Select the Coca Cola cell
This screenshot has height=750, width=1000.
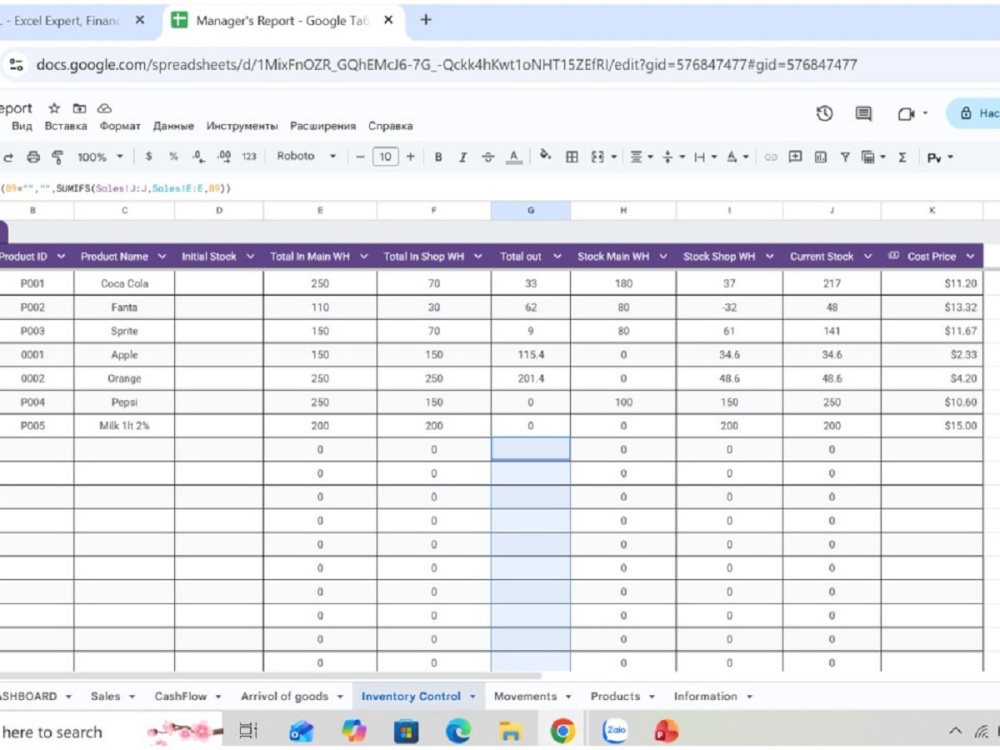(x=124, y=283)
